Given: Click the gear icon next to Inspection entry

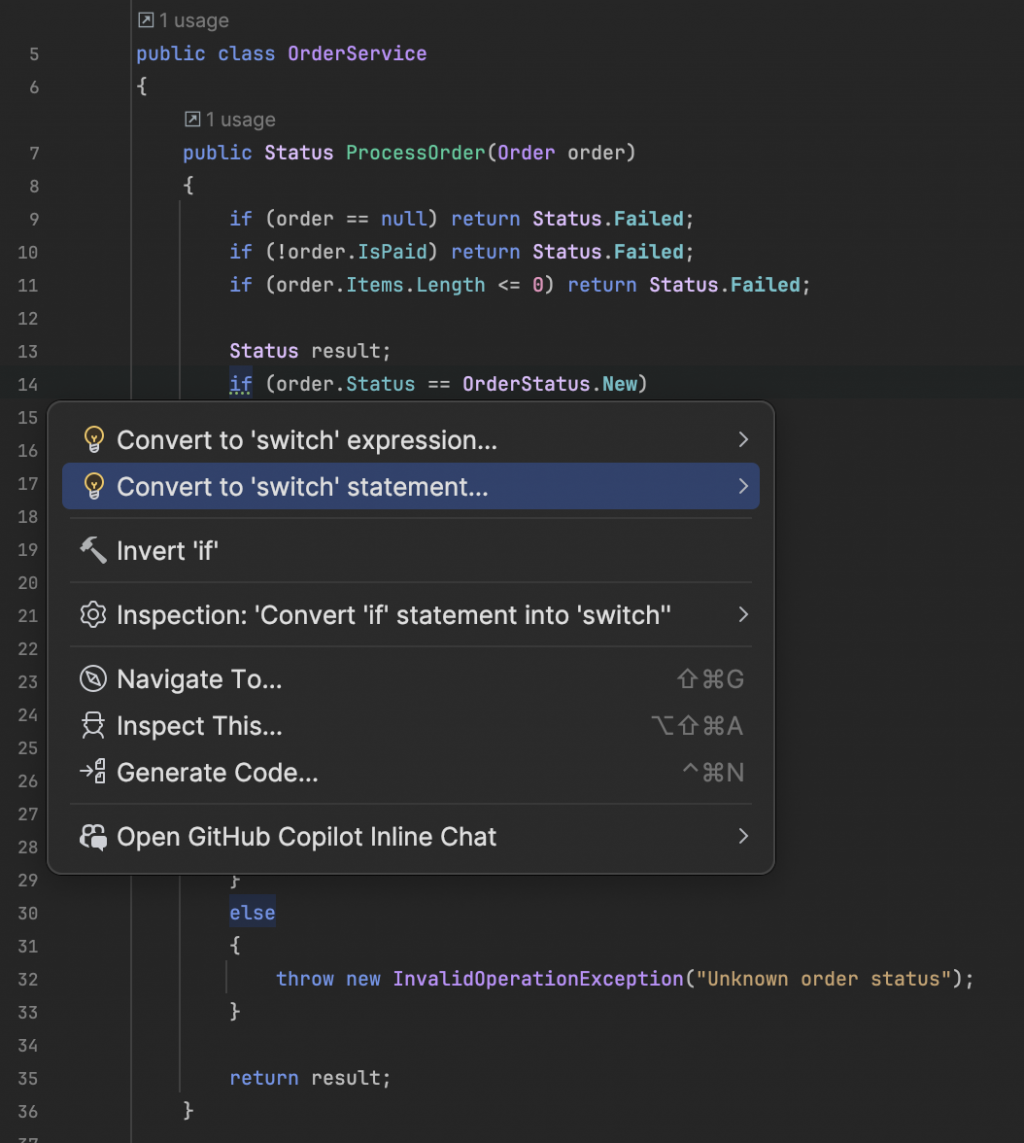Looking at the screenshot, I should tap(93, 614).
